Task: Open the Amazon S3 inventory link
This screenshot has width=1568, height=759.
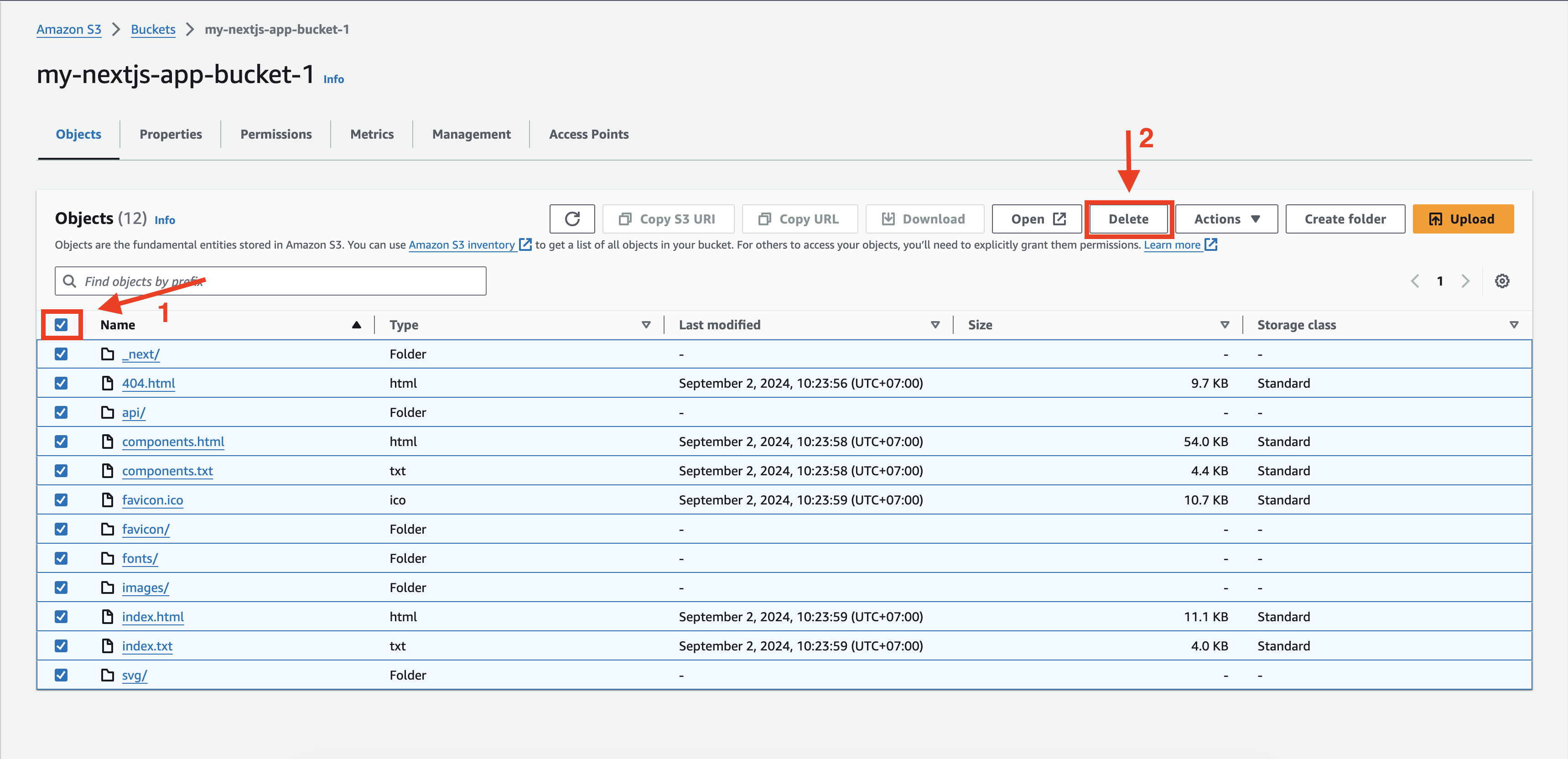Action: click(462, 244)
